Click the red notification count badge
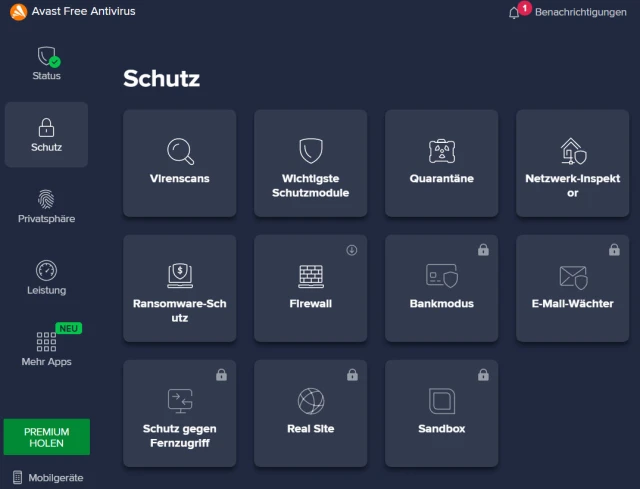 coord(524,8)
